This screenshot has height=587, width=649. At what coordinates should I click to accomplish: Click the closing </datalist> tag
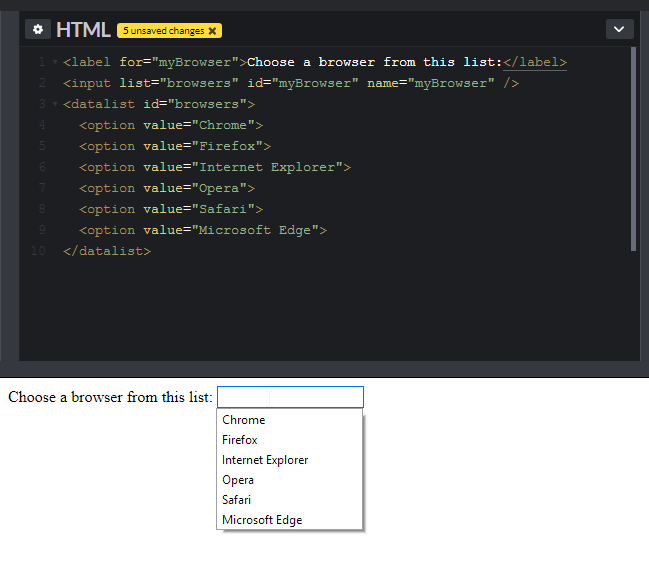coord(107,251)
